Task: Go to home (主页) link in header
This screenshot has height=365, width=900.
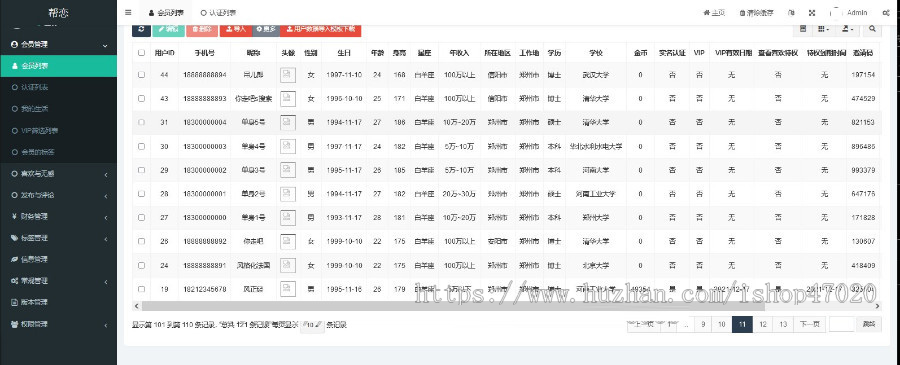Action: (x=714, y=13)
